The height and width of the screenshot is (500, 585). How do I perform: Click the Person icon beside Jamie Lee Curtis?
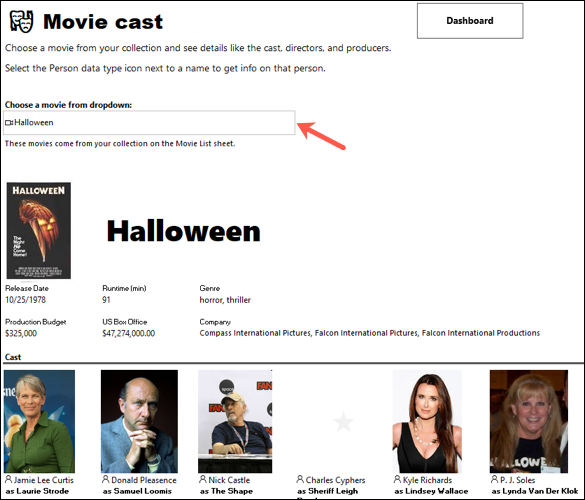9,479
